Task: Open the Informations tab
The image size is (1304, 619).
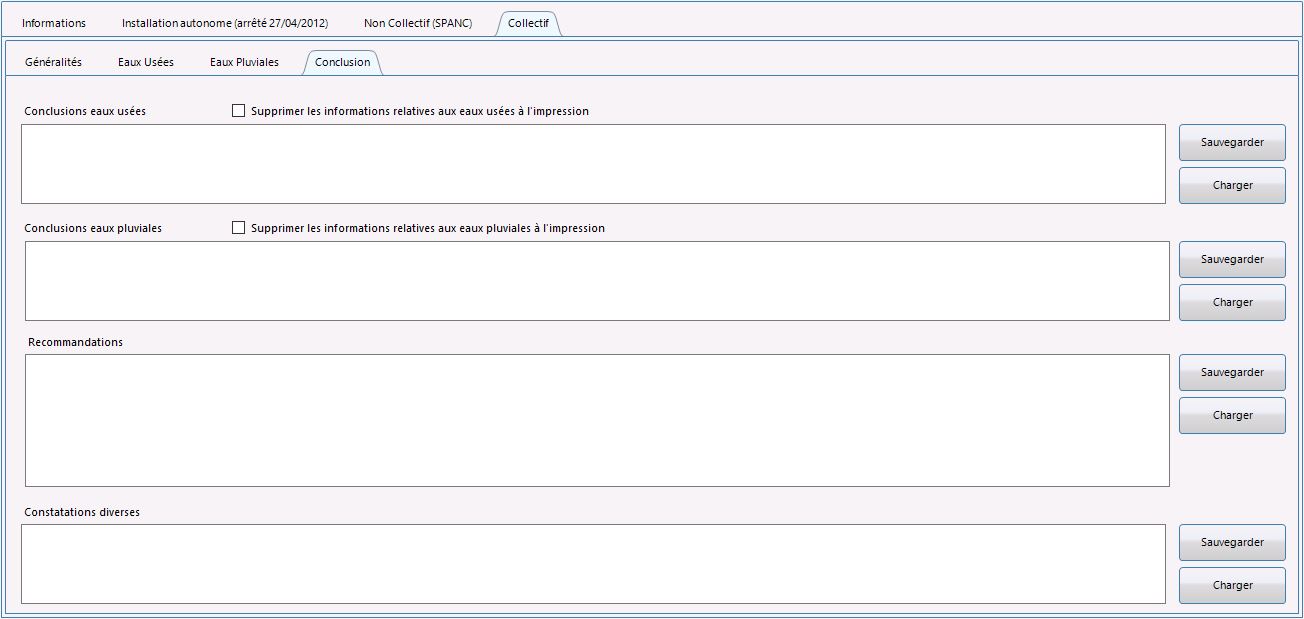Action: 54,23
